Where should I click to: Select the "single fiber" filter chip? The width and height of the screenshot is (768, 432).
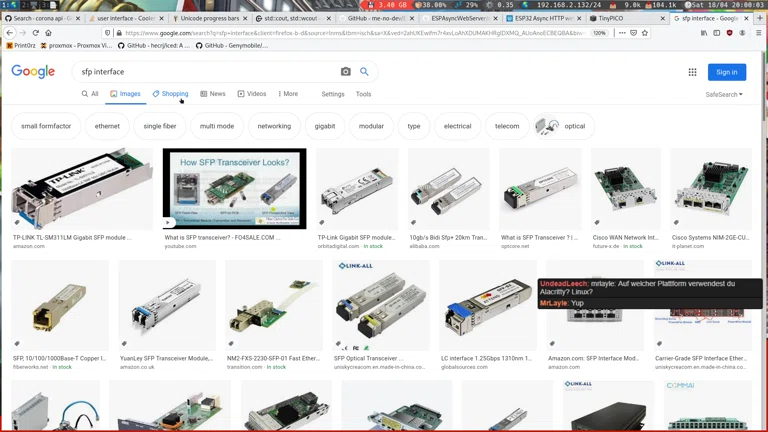click(159, 126)
